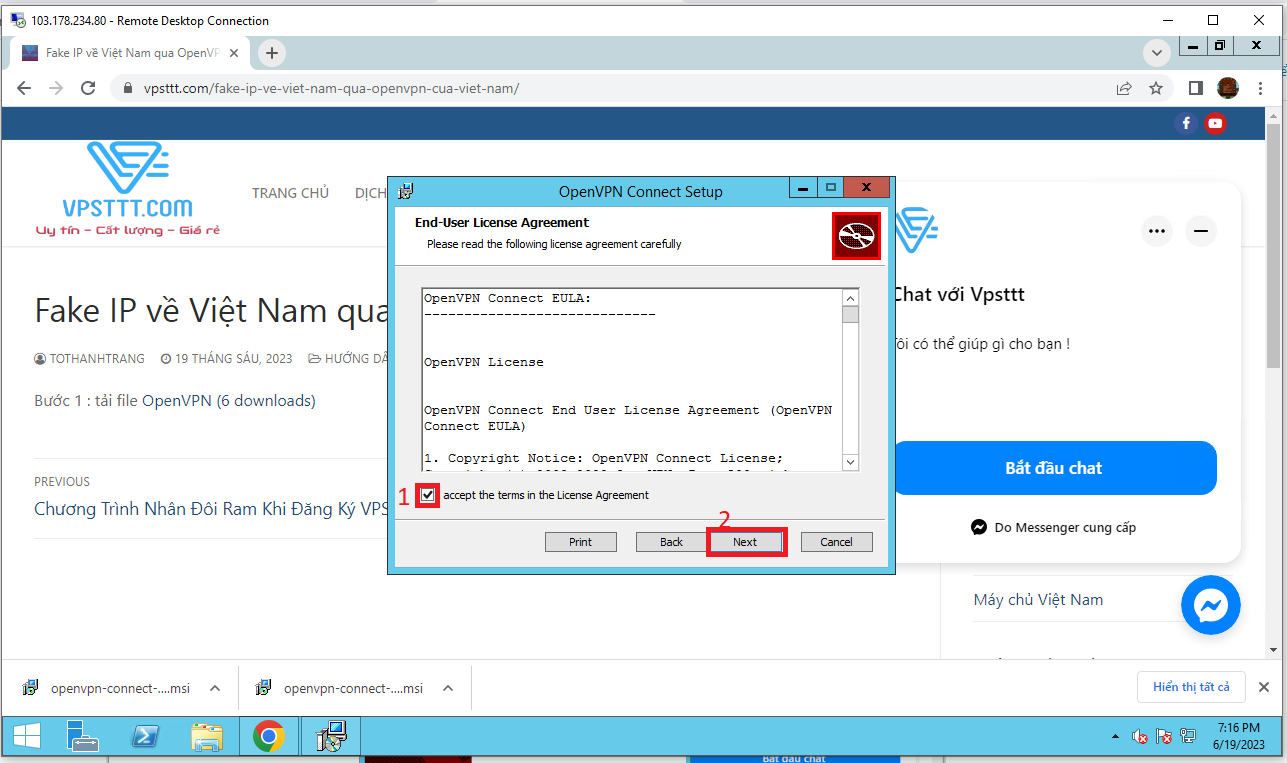Click the Back button in setup dialog
The width and height of the screenshot is (1287, 763).
[x=672, y=542]
